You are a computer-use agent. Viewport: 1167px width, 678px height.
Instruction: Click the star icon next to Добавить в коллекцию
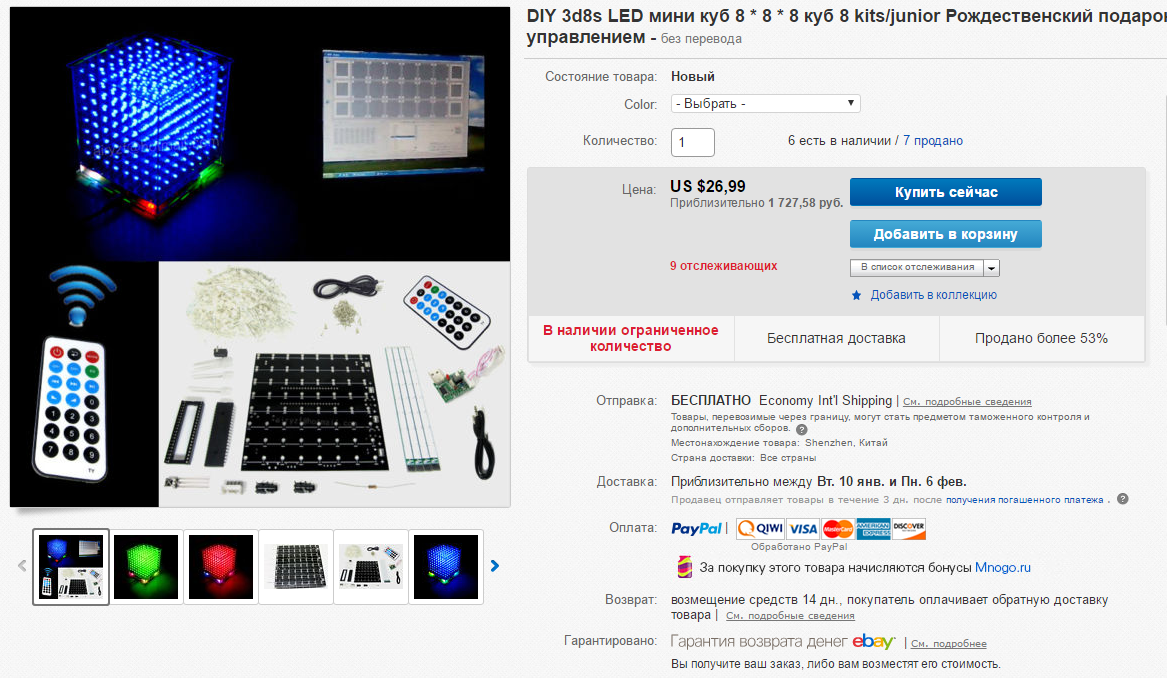(857, 295)
